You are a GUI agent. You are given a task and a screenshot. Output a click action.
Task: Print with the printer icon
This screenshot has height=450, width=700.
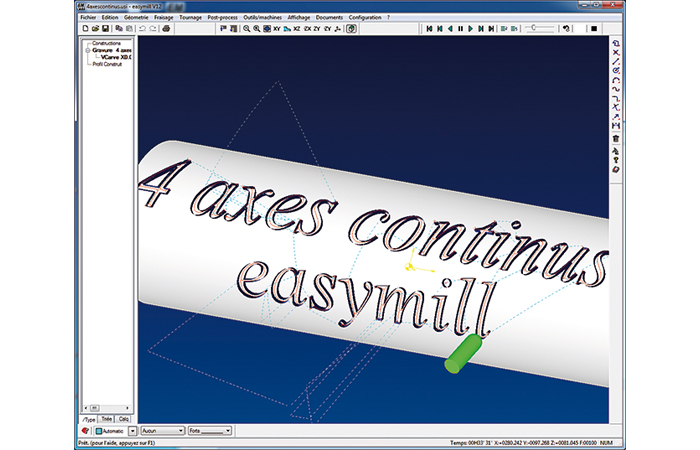166,29
